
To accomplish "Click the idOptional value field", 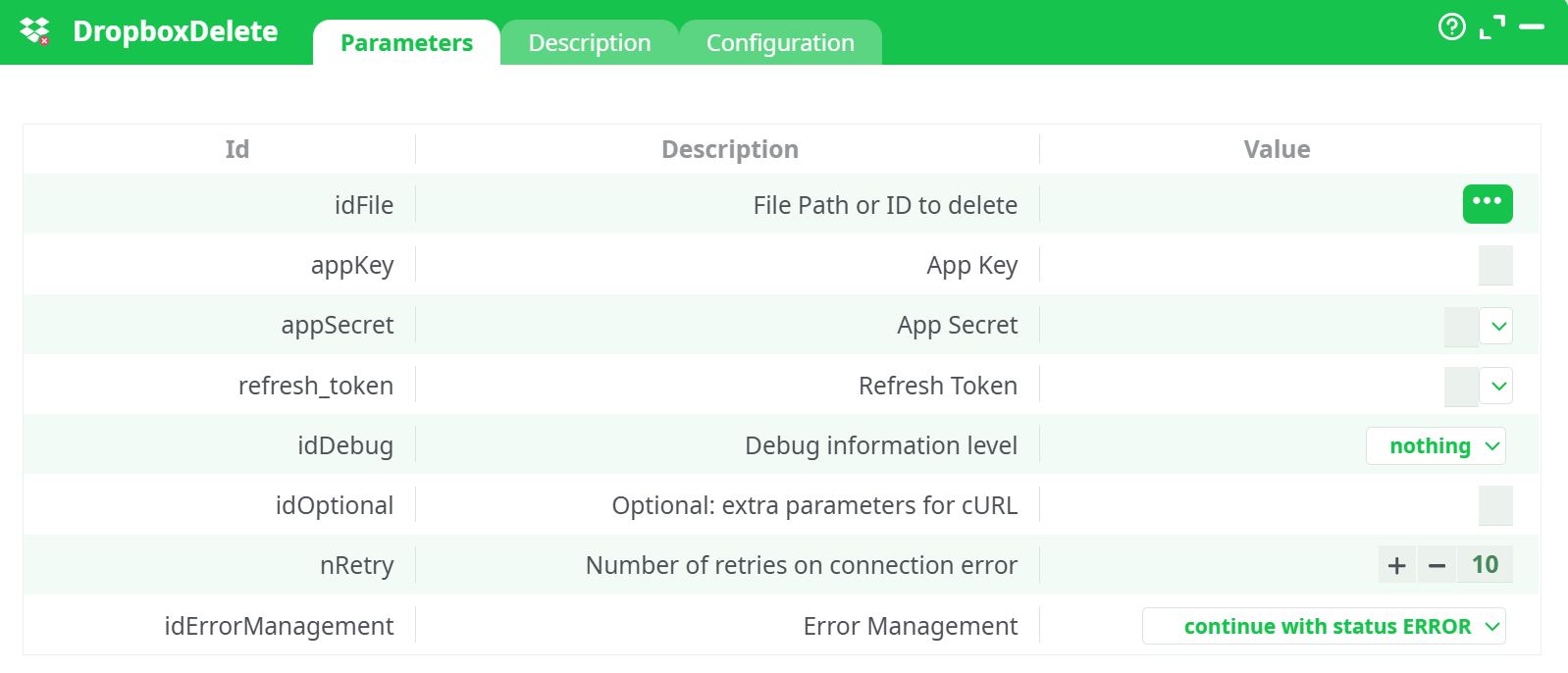I will (x=1495, y=505).
